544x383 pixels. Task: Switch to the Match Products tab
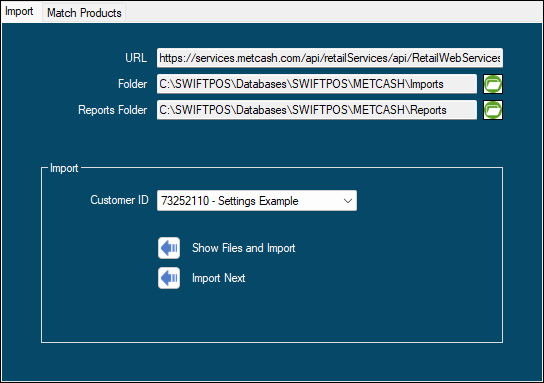click(84, 13)
